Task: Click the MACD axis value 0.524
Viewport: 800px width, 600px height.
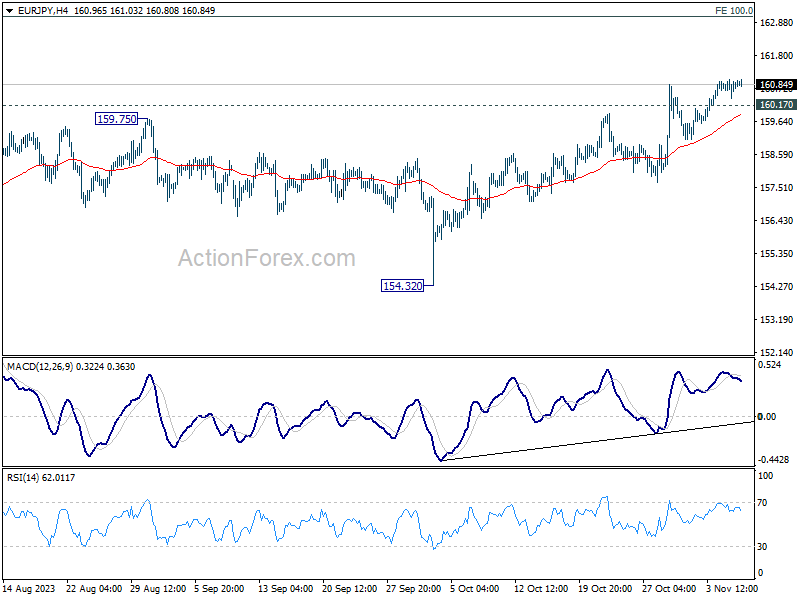Action: [x=769, y=365]
